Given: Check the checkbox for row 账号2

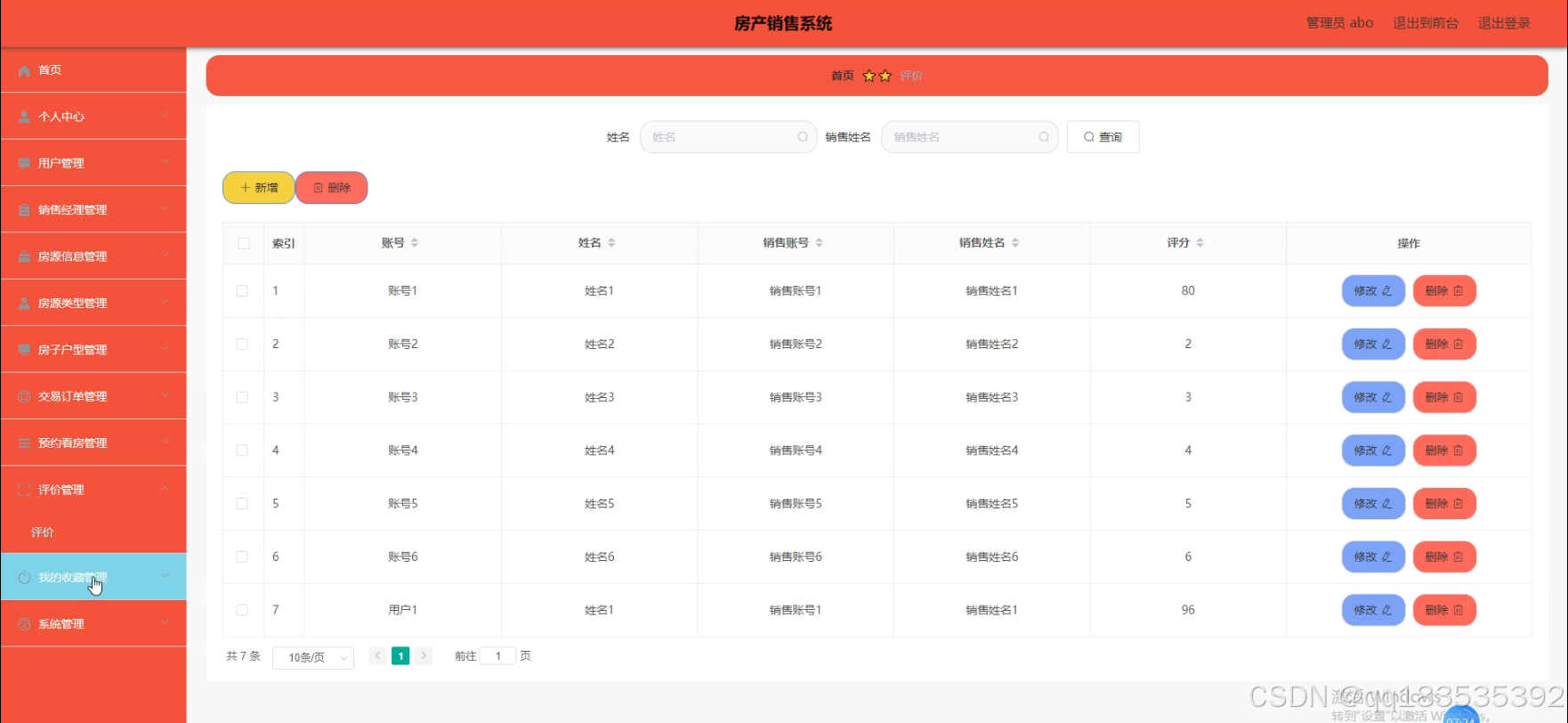Looking at the screenshot, I should coord(242,344).
